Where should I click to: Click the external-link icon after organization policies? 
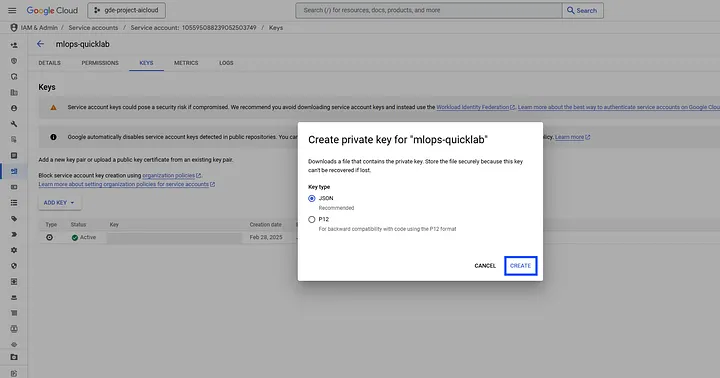click(x=198, y=175)
